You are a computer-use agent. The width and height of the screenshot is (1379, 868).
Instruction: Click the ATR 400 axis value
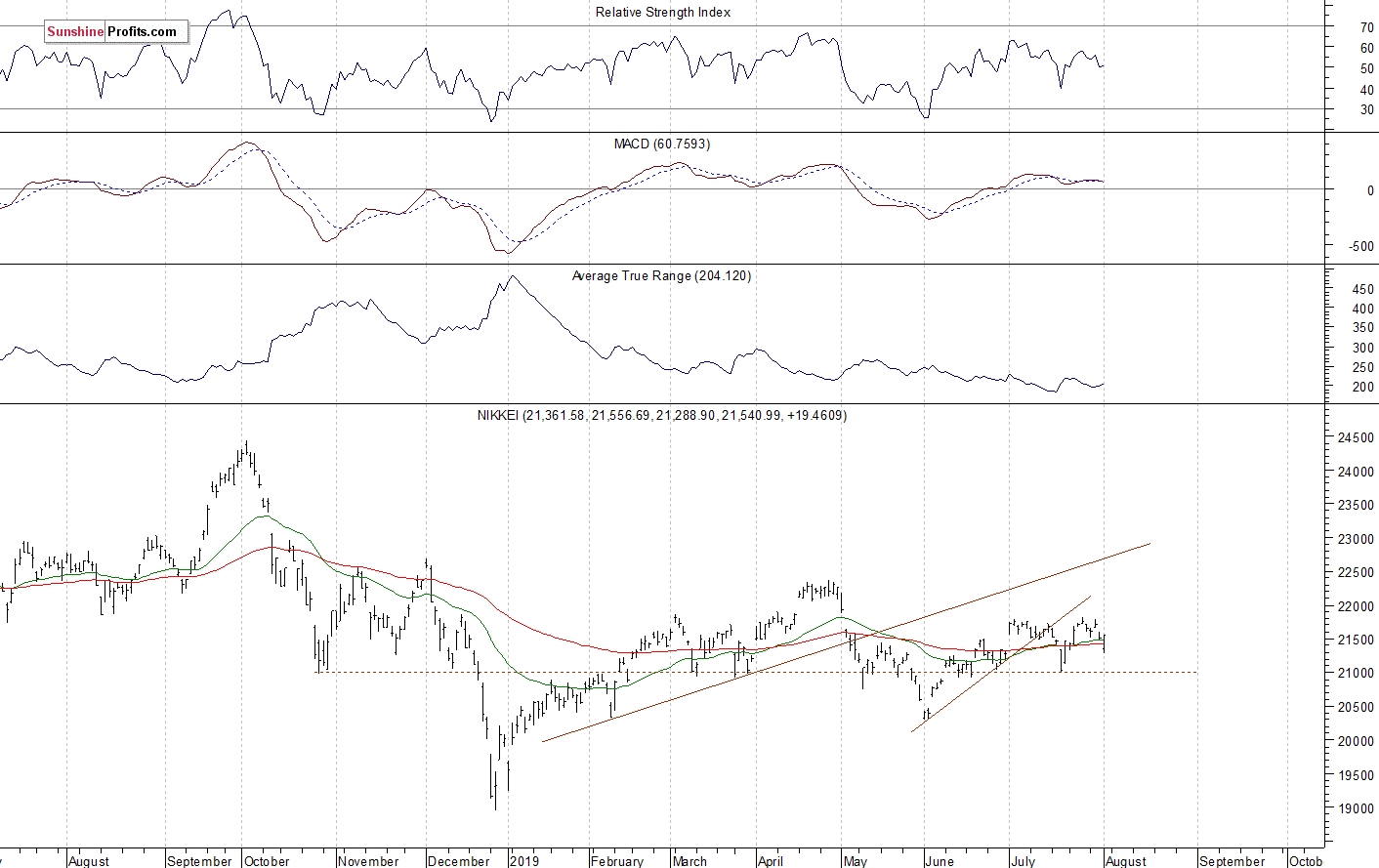(x=1363, y=308)
